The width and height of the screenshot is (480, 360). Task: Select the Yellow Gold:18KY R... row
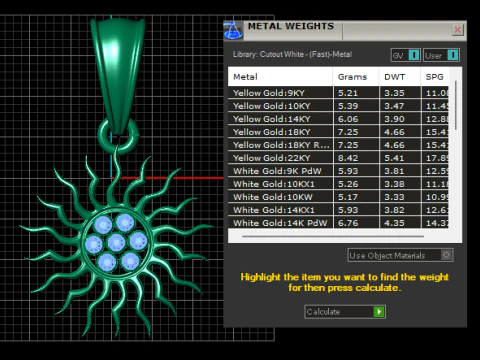tap(338, 145)
